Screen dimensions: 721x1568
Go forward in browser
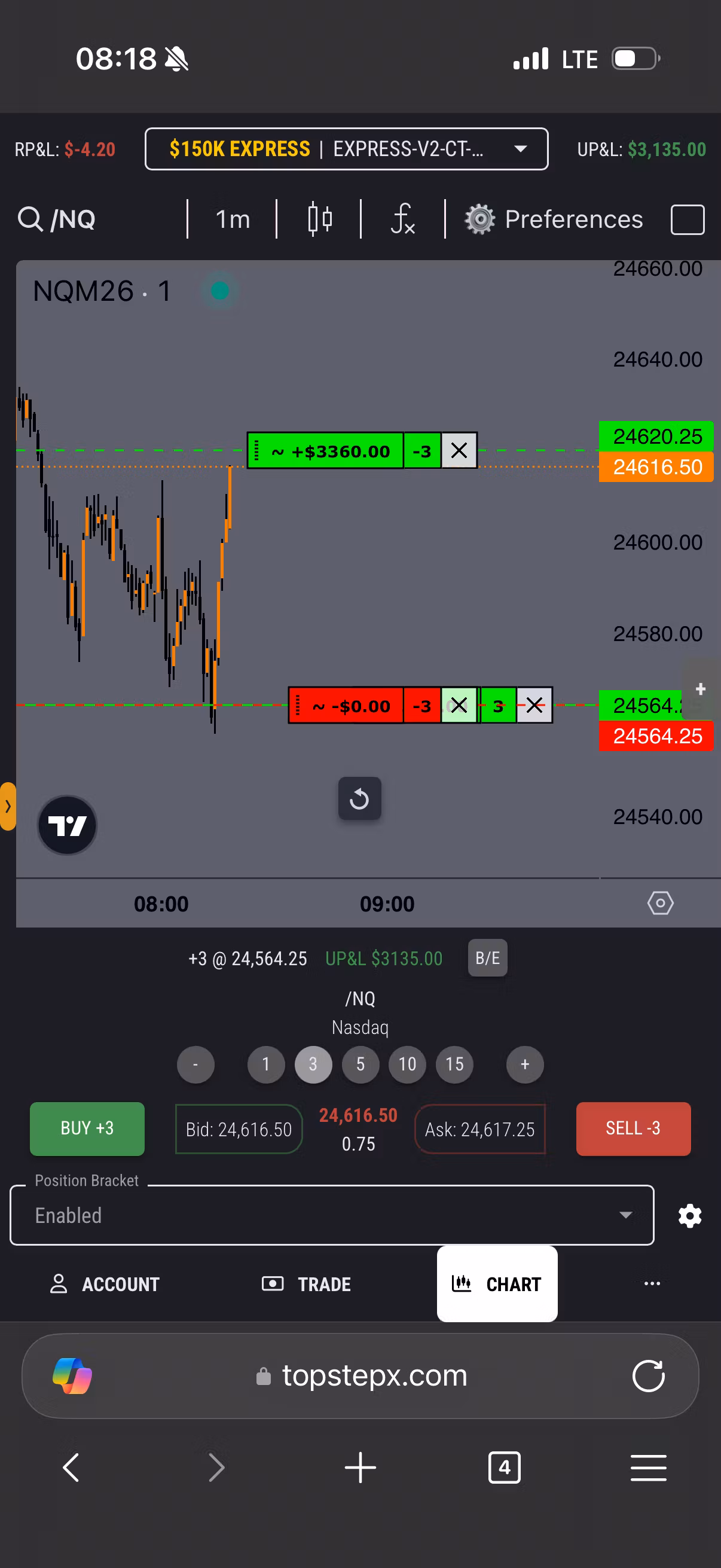(216, 1468)
